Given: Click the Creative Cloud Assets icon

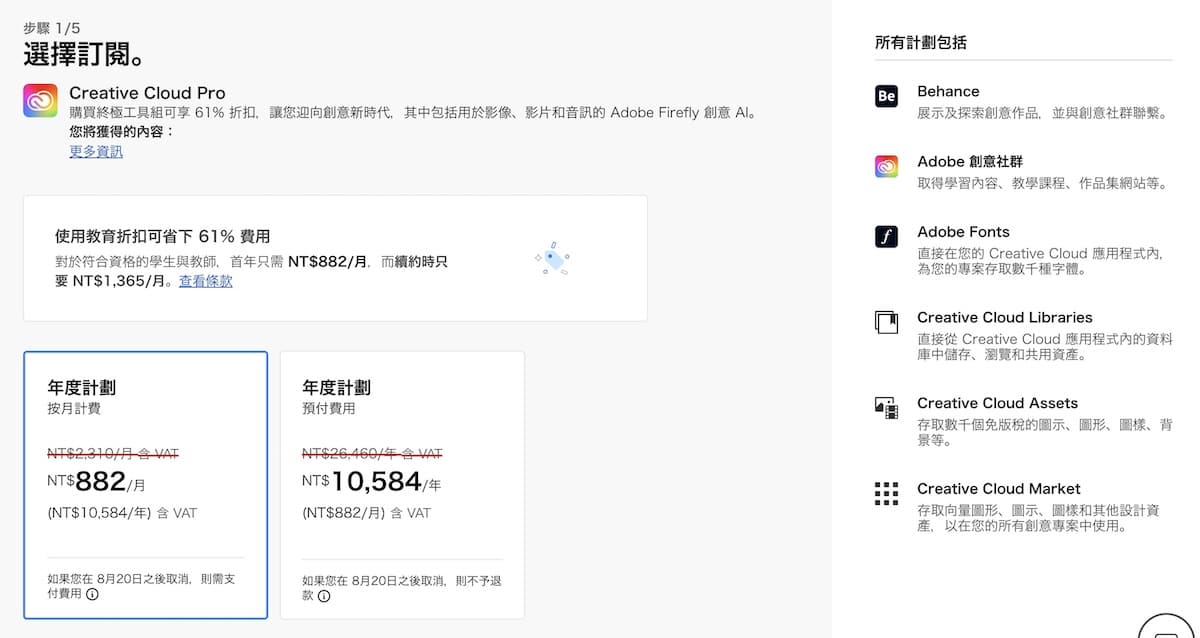Looking at the screenshot, I should (886, 407).
